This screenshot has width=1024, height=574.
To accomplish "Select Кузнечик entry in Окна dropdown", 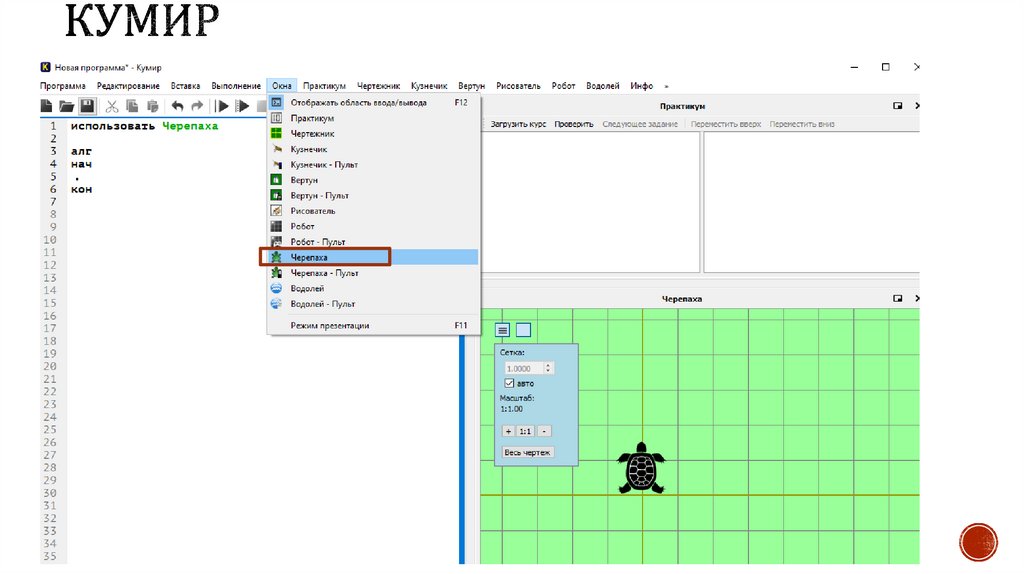I will (373, 149).
